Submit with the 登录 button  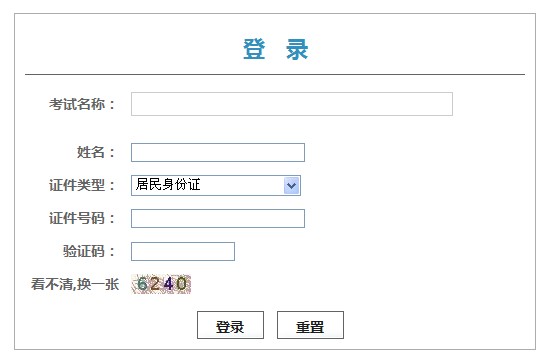[x=230, y=325]
